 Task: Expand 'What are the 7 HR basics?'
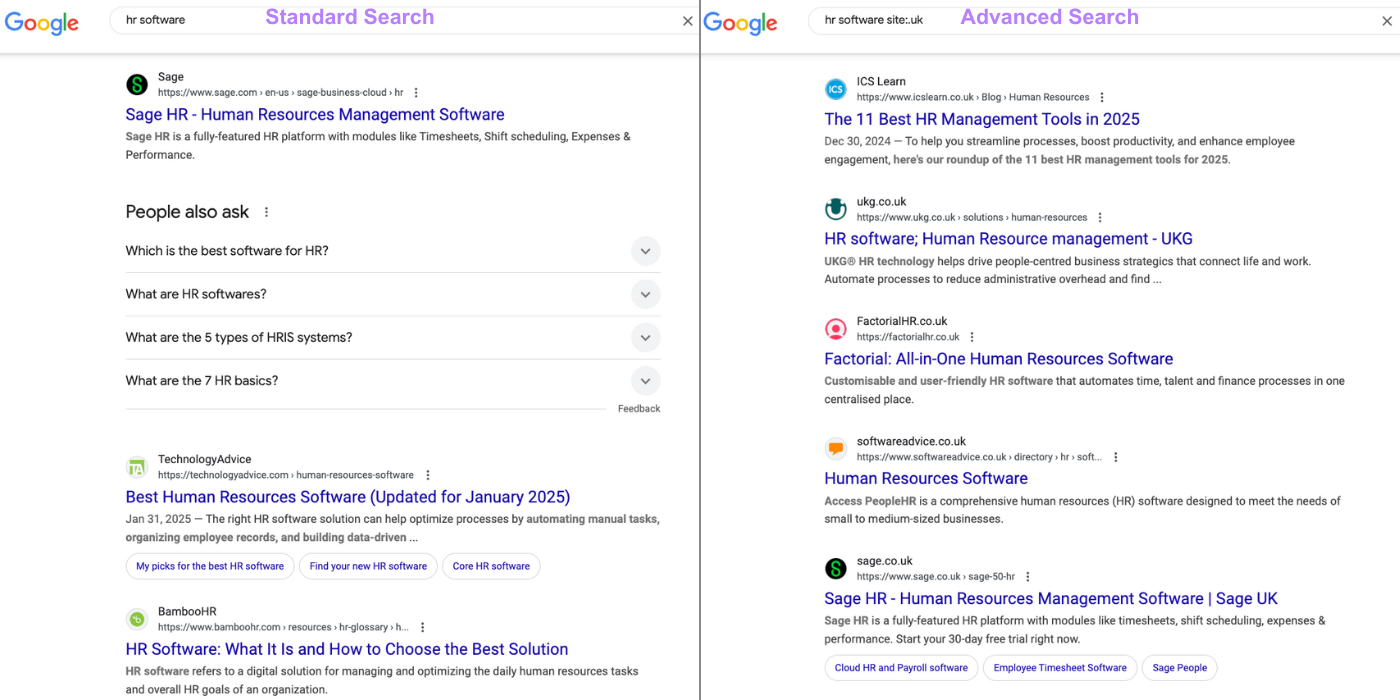(645, 380)
